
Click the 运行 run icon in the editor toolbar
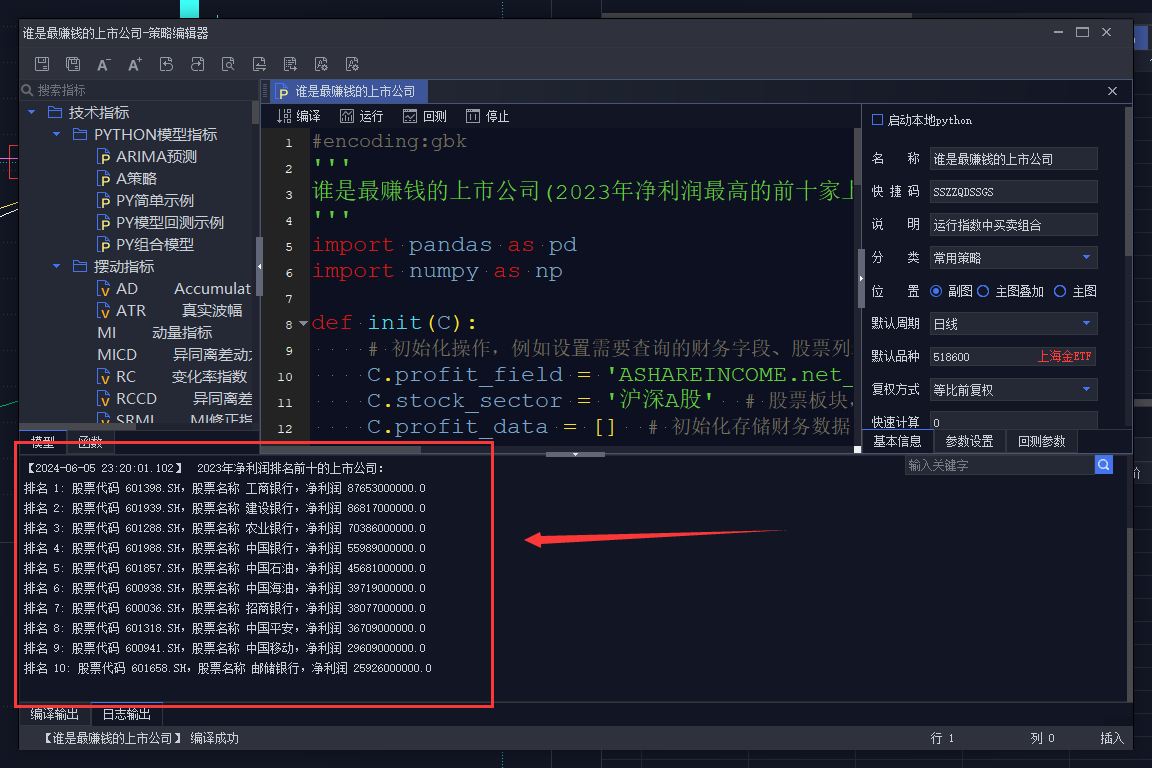(347, 116)
